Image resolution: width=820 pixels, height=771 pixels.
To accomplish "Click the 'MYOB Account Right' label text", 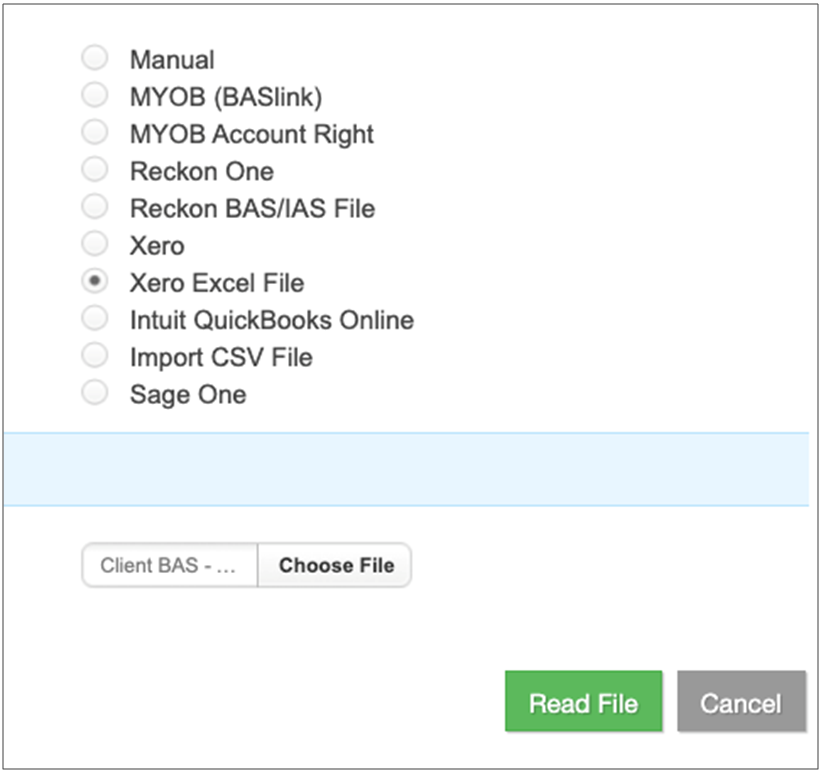I will click(251, 134).
